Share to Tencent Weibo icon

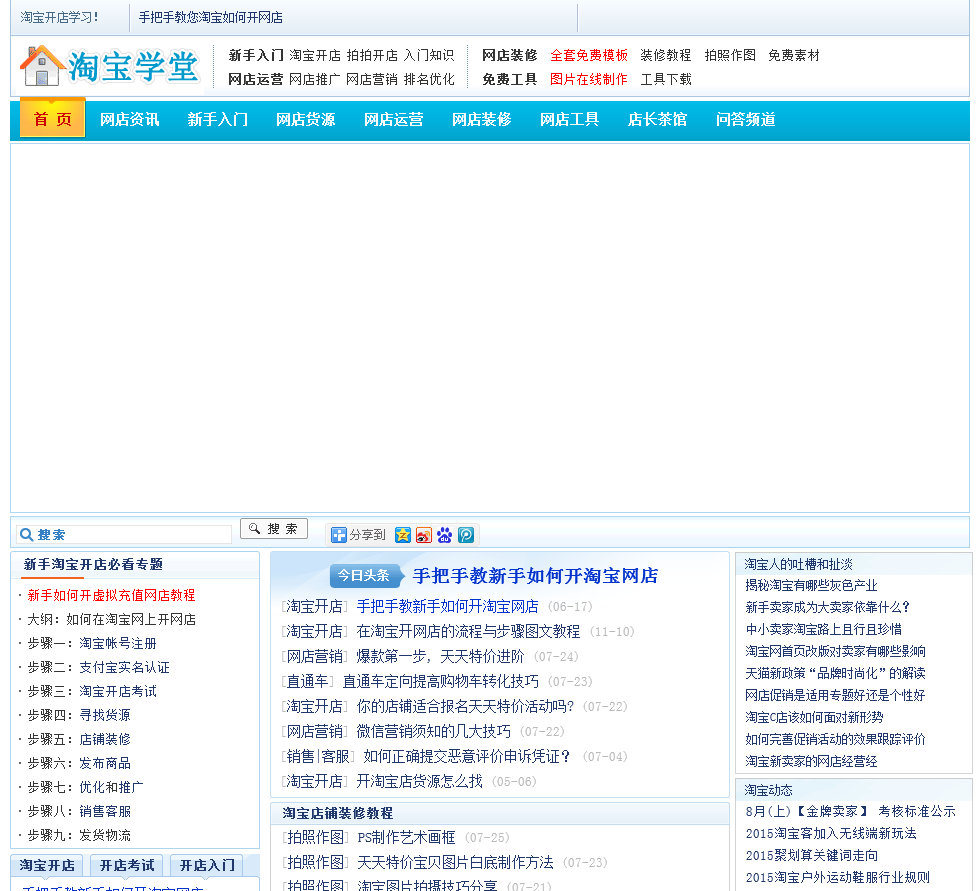coord(466,535)
